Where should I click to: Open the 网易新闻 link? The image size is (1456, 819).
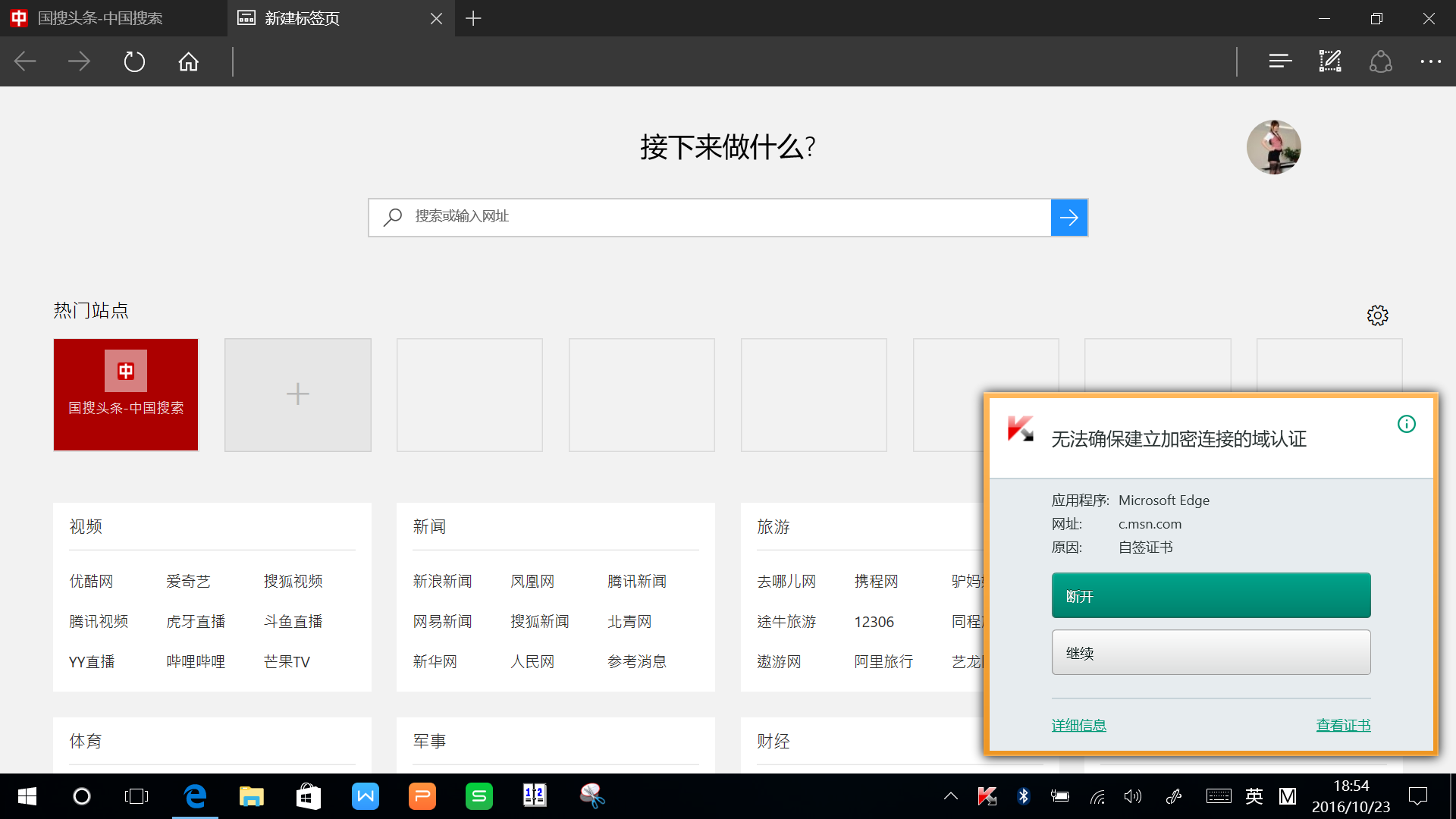coord(442,621)
